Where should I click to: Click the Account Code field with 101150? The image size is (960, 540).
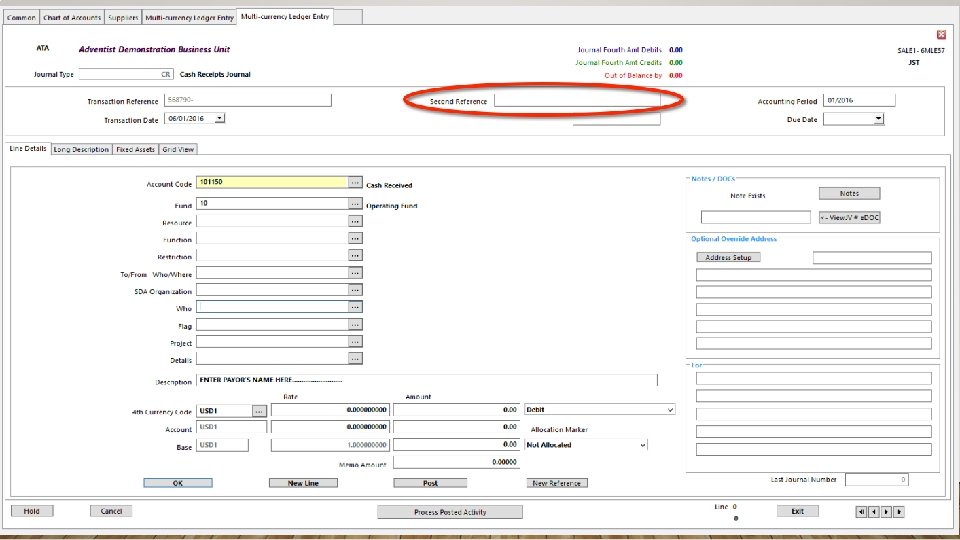(272, 182)
